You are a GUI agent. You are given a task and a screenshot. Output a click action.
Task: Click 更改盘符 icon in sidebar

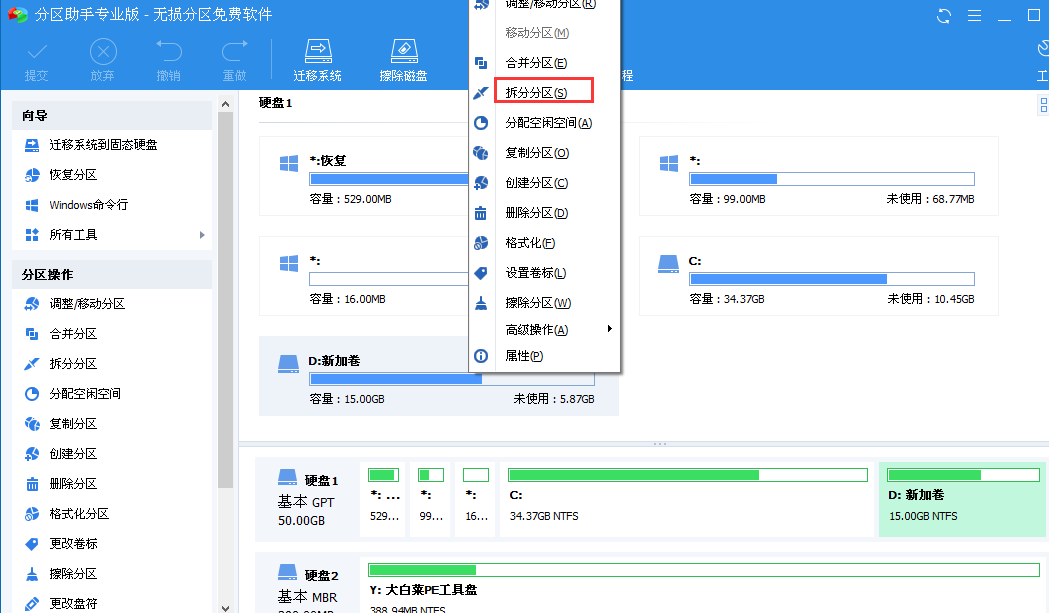click(32, 604)
